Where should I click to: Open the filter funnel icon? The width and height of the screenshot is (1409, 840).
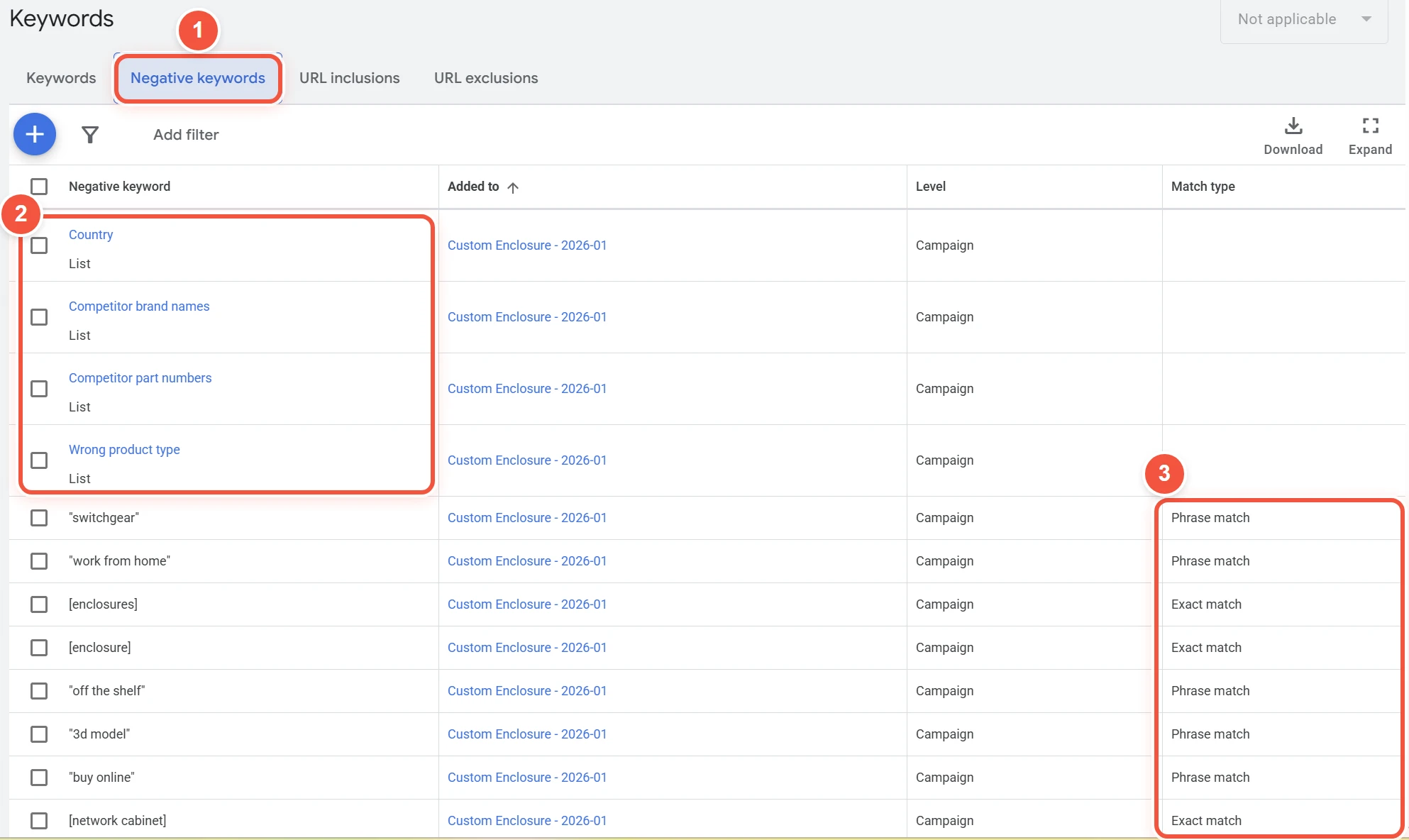[x=90, y=135]
